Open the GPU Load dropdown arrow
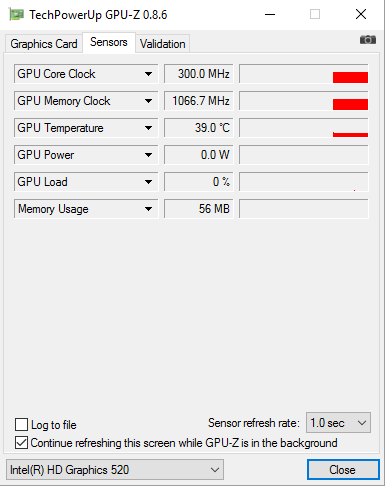 (148, 182)
